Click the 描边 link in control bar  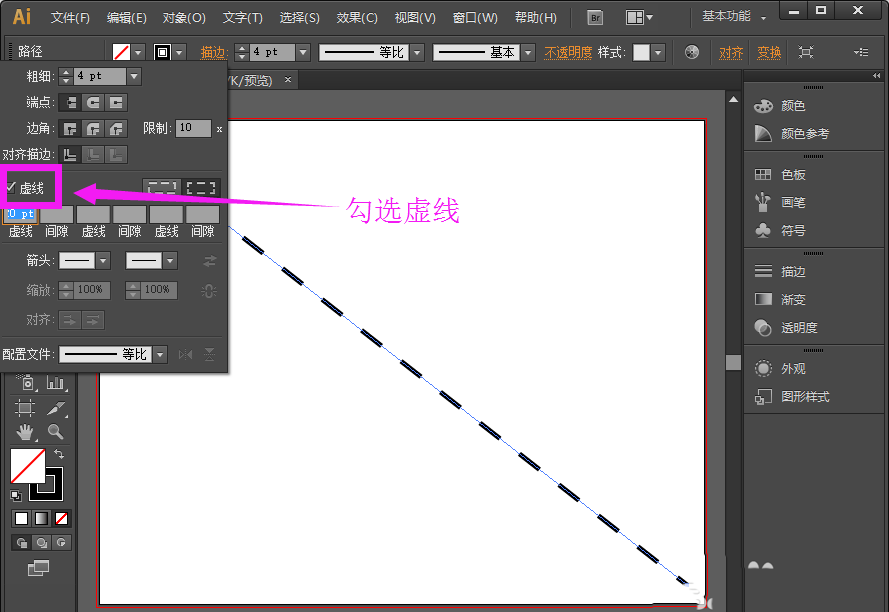(x=214, y=52)
